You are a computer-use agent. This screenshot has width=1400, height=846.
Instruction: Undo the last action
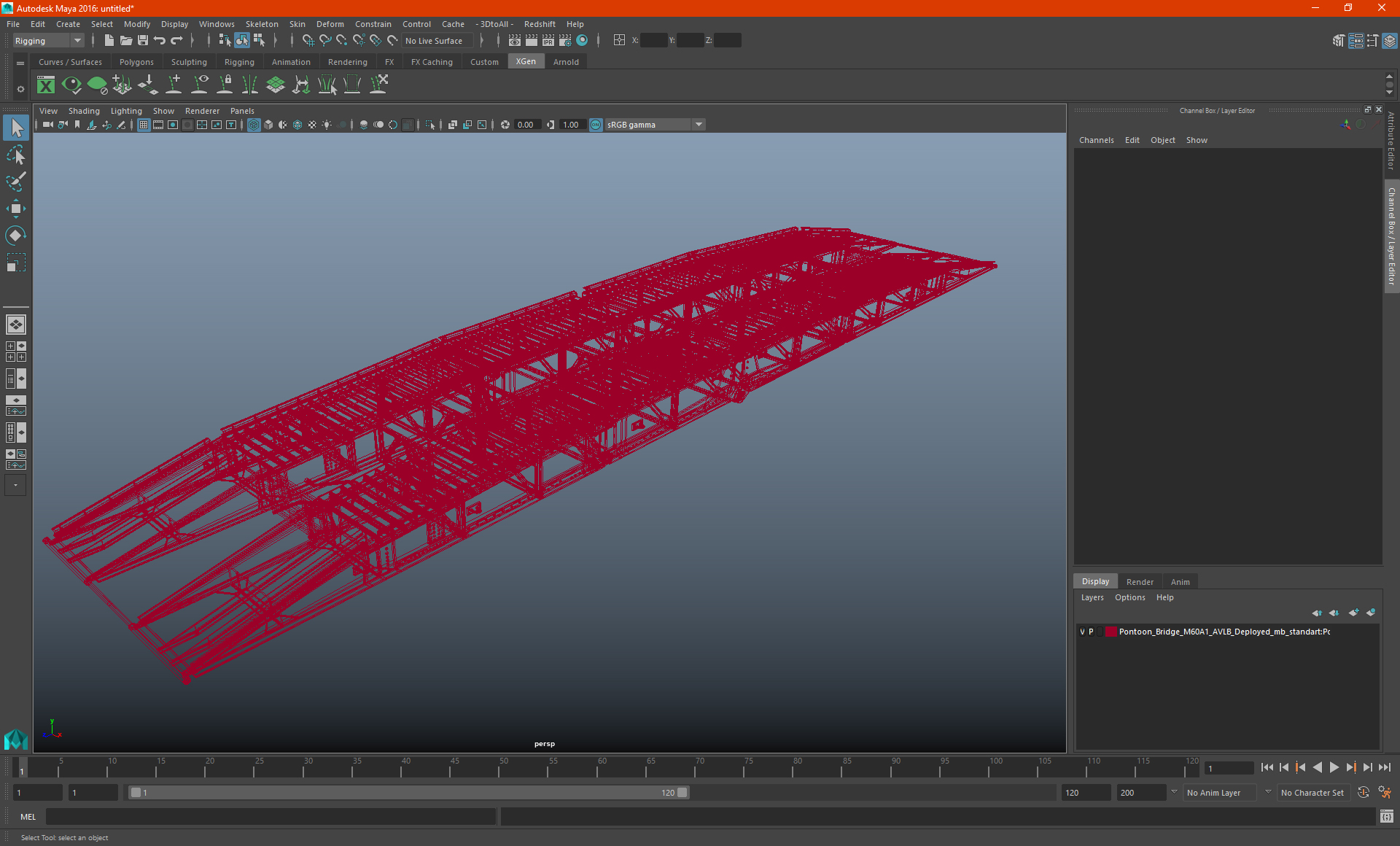point(160,41)
